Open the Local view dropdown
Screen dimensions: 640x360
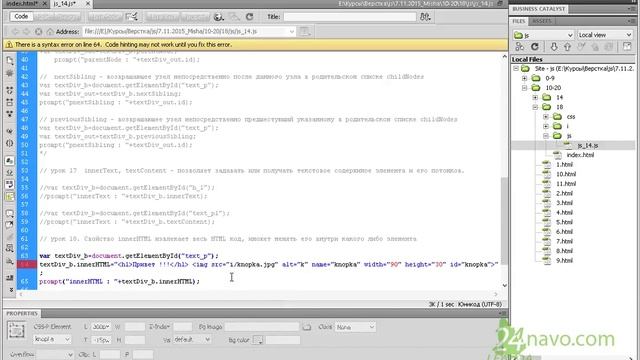(x=604, y=35)
